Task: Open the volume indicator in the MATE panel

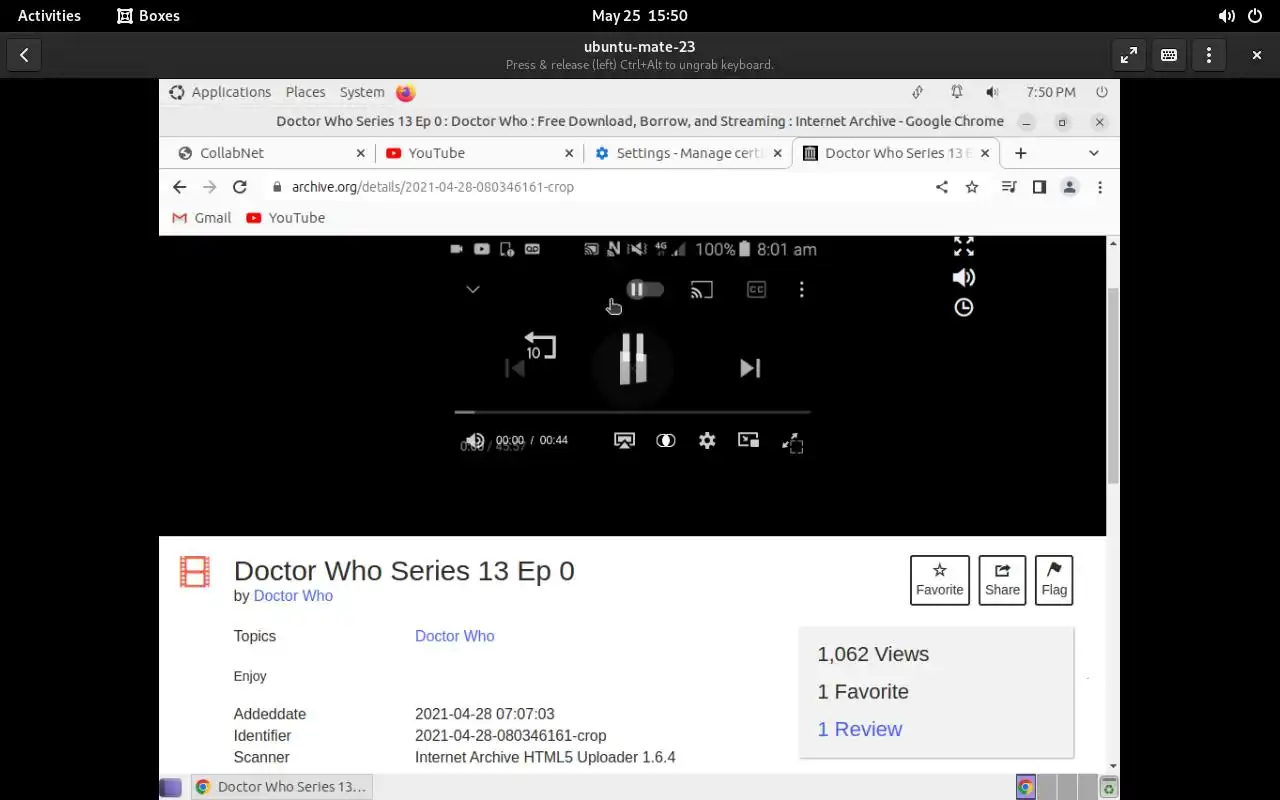Action: (992, 92)
